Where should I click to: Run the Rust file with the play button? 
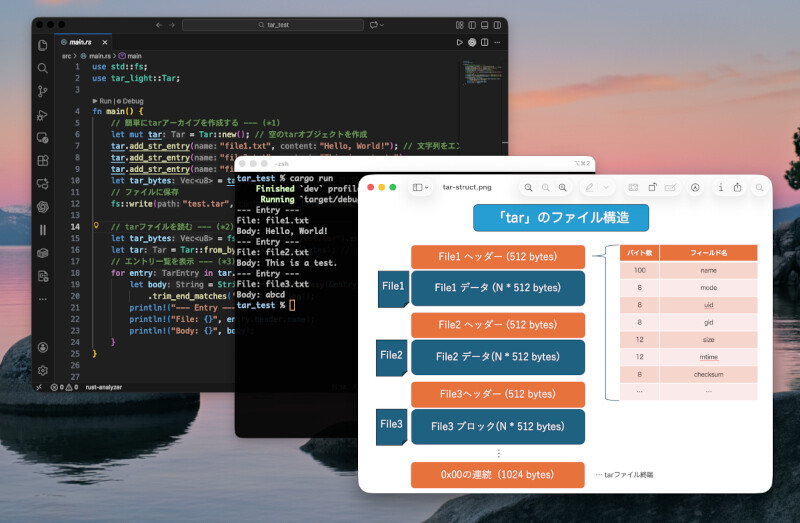(x=460, y=42)
